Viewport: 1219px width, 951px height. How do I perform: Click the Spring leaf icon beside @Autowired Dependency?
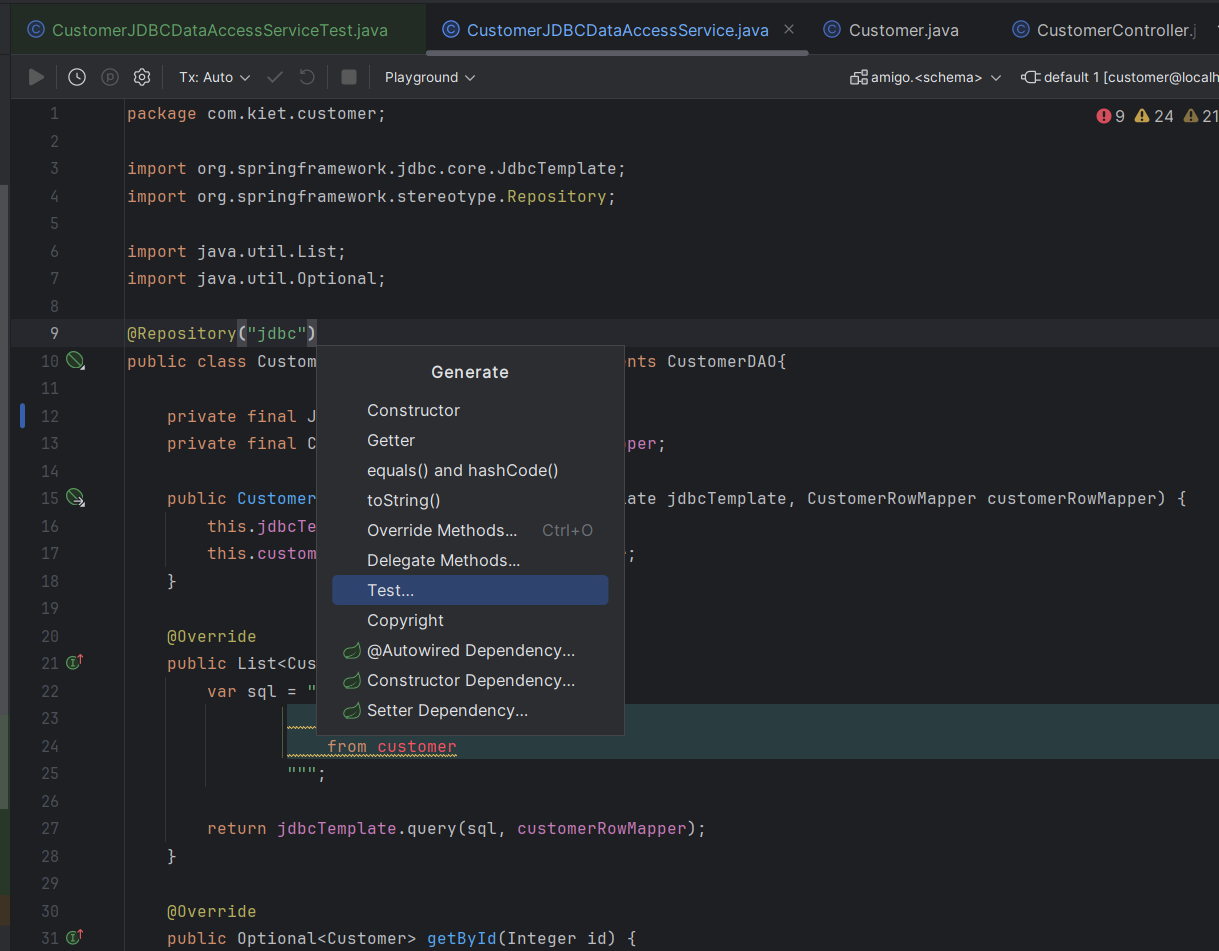coord(351,650)
